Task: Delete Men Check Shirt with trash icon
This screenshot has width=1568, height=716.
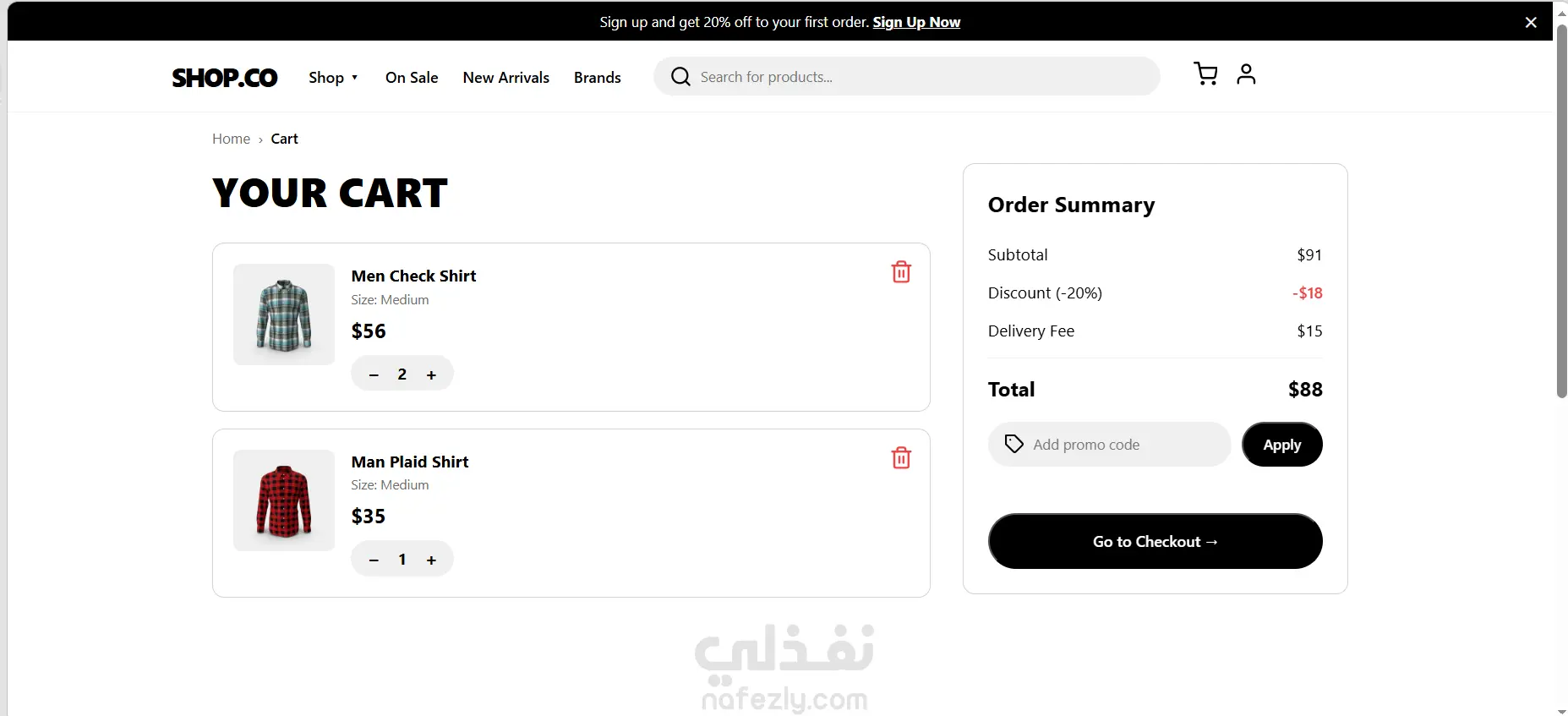Action: (901, 272)
